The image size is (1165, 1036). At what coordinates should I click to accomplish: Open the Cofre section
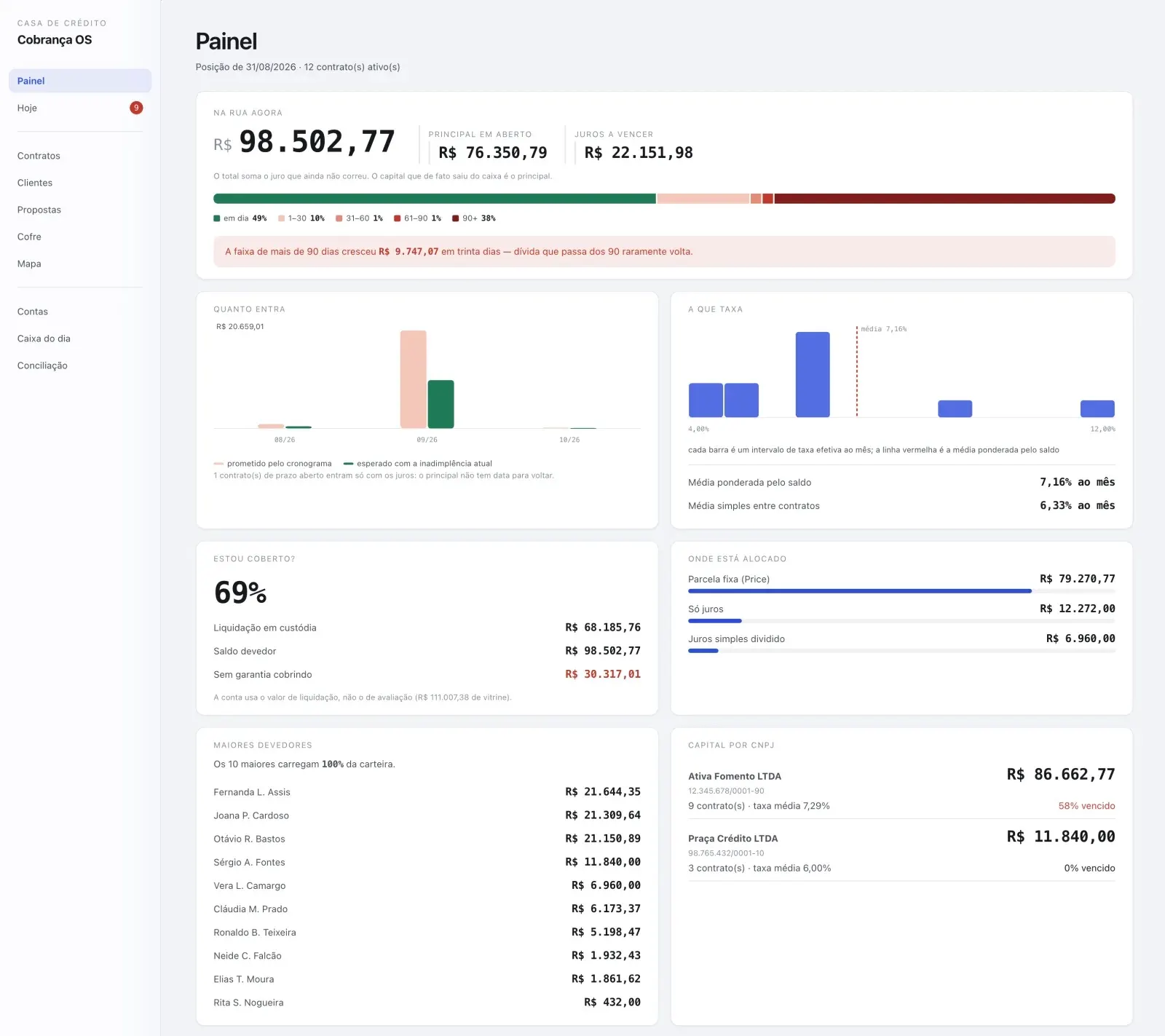(80, 237)
